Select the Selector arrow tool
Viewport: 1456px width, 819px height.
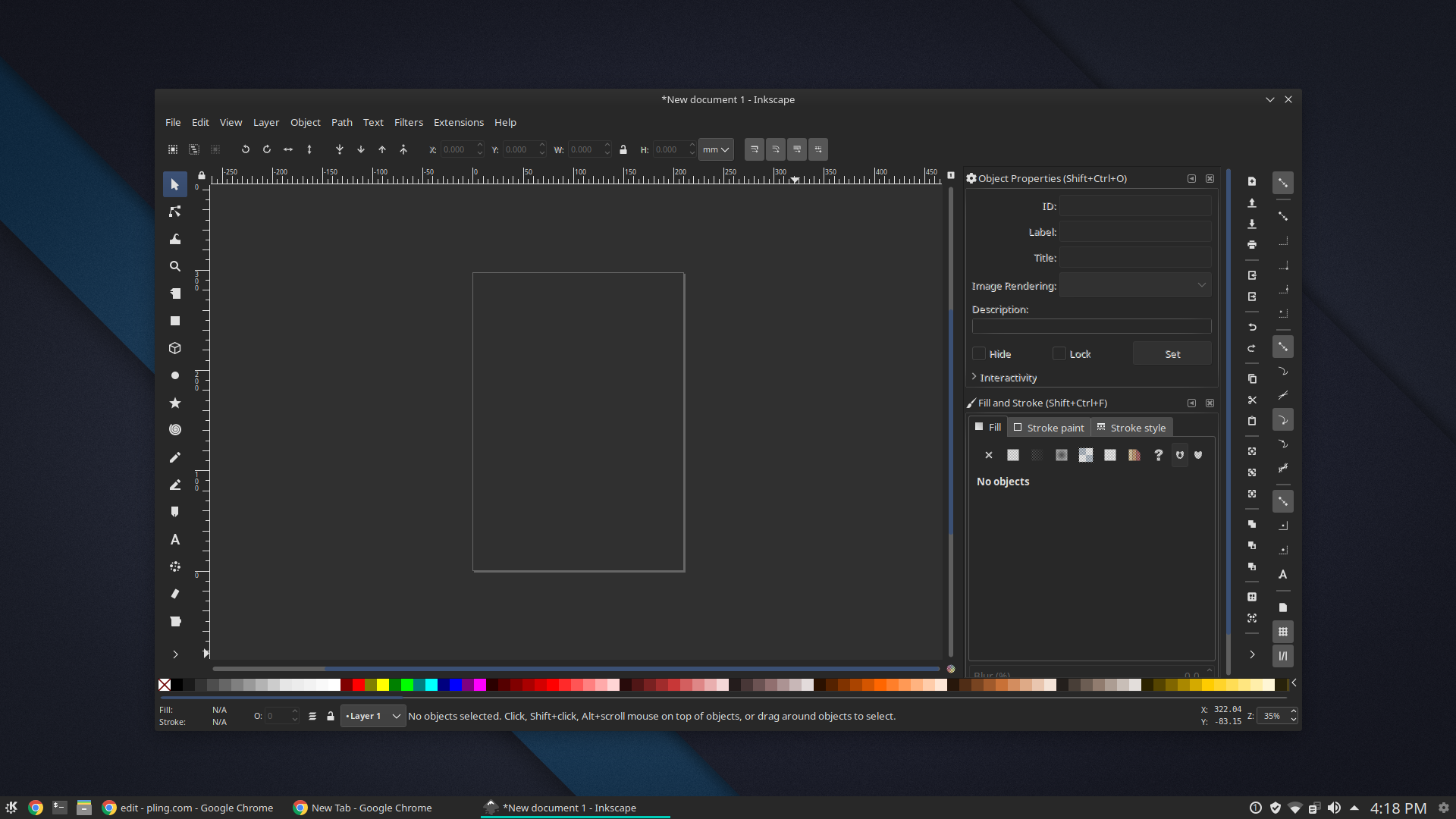(x=175, y=184)
